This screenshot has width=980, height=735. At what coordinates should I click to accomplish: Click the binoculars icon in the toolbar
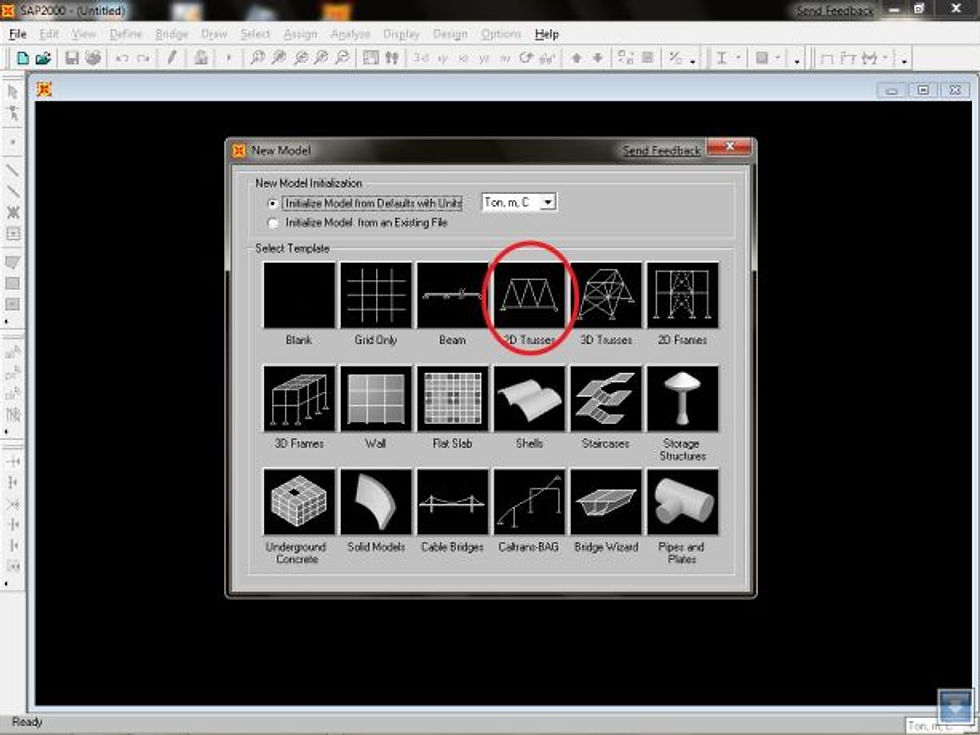pos(392,58)
